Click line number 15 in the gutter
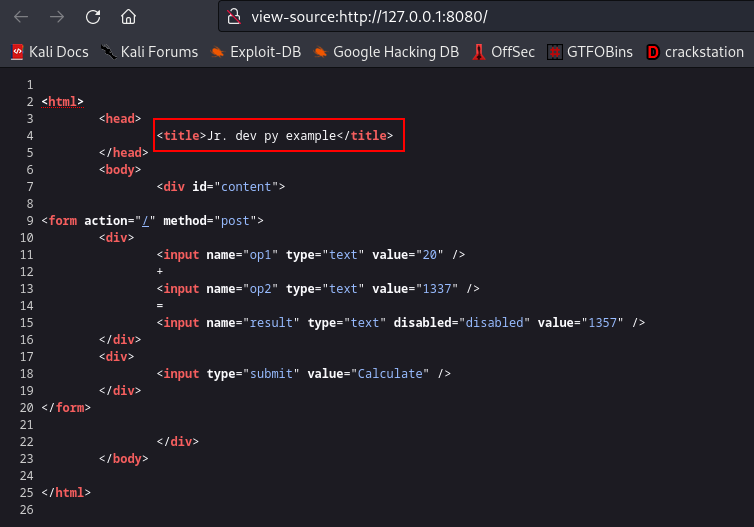 [x=27, y=323]
